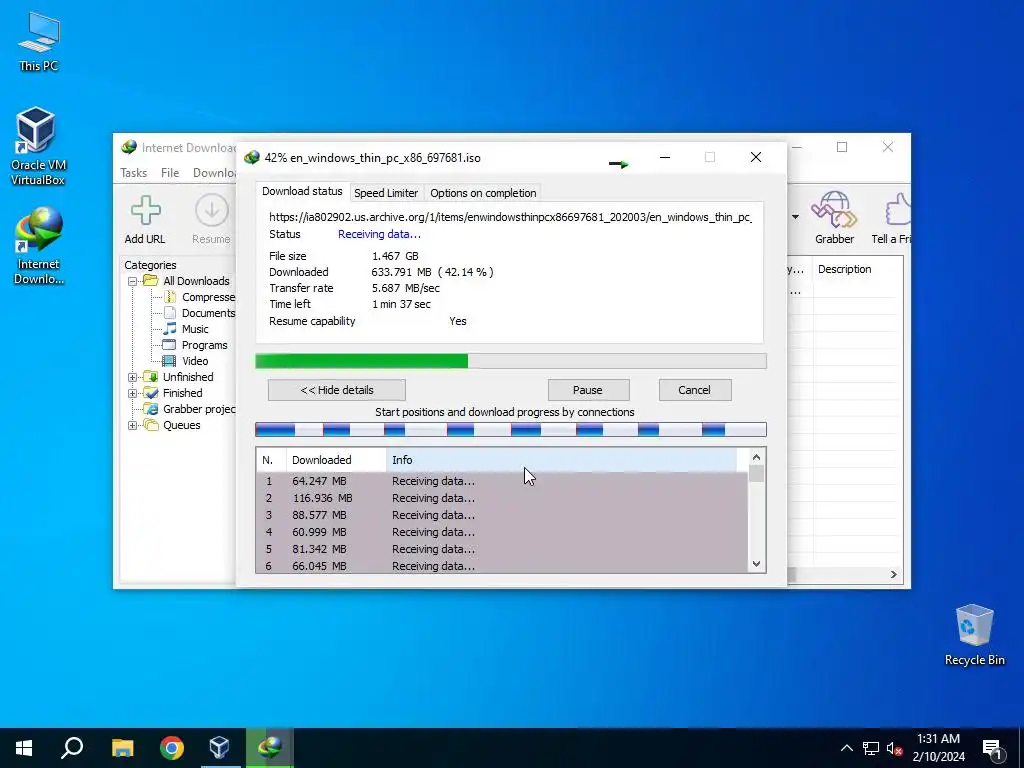1024x768 pixels.
Task: Select the Compressed category folder icon
Action: pos(170,296)
